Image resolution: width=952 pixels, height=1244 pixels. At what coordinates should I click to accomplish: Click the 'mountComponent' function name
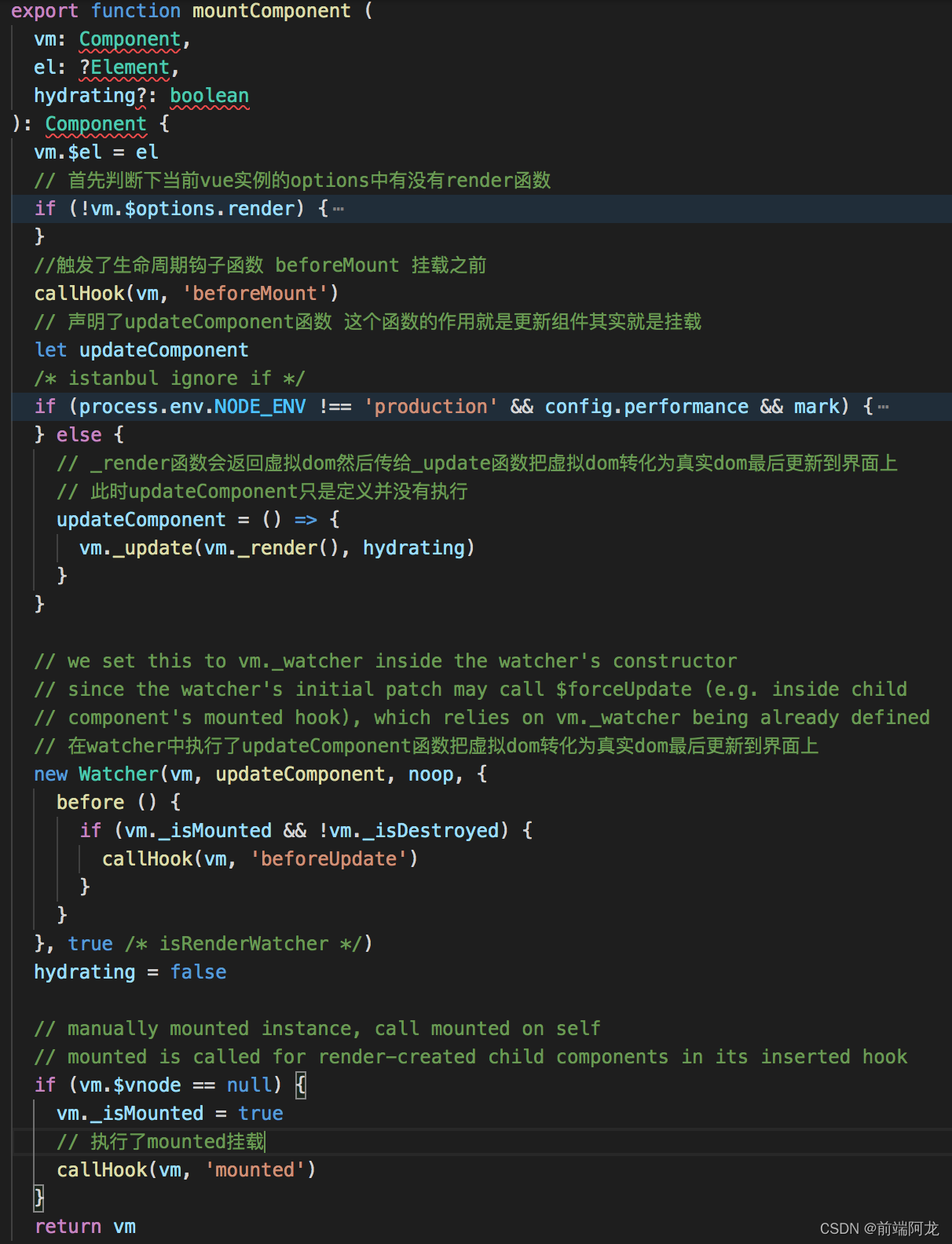pyautogui.click(x=272, y=11)
